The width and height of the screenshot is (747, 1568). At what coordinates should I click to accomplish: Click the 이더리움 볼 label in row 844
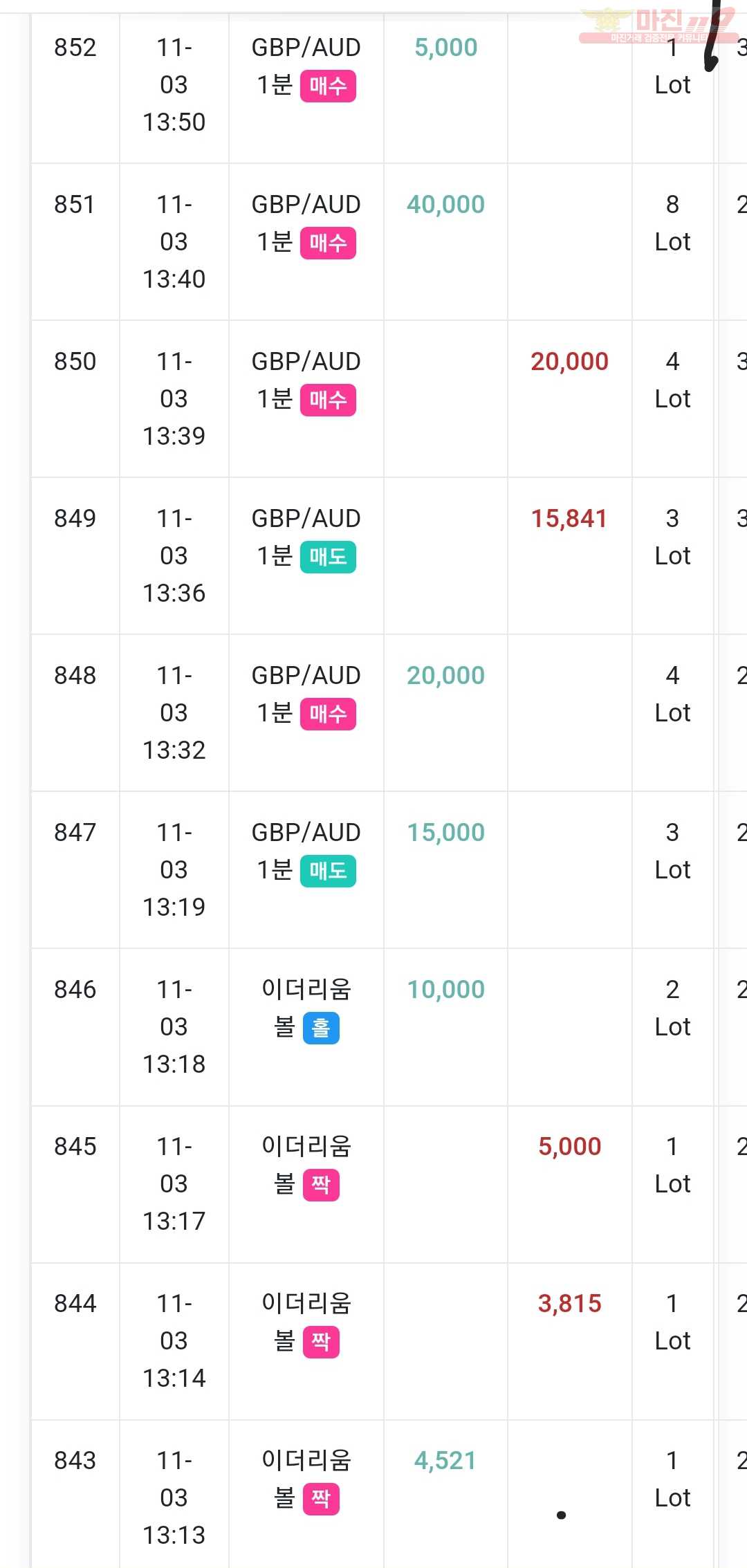(306, 1322)
